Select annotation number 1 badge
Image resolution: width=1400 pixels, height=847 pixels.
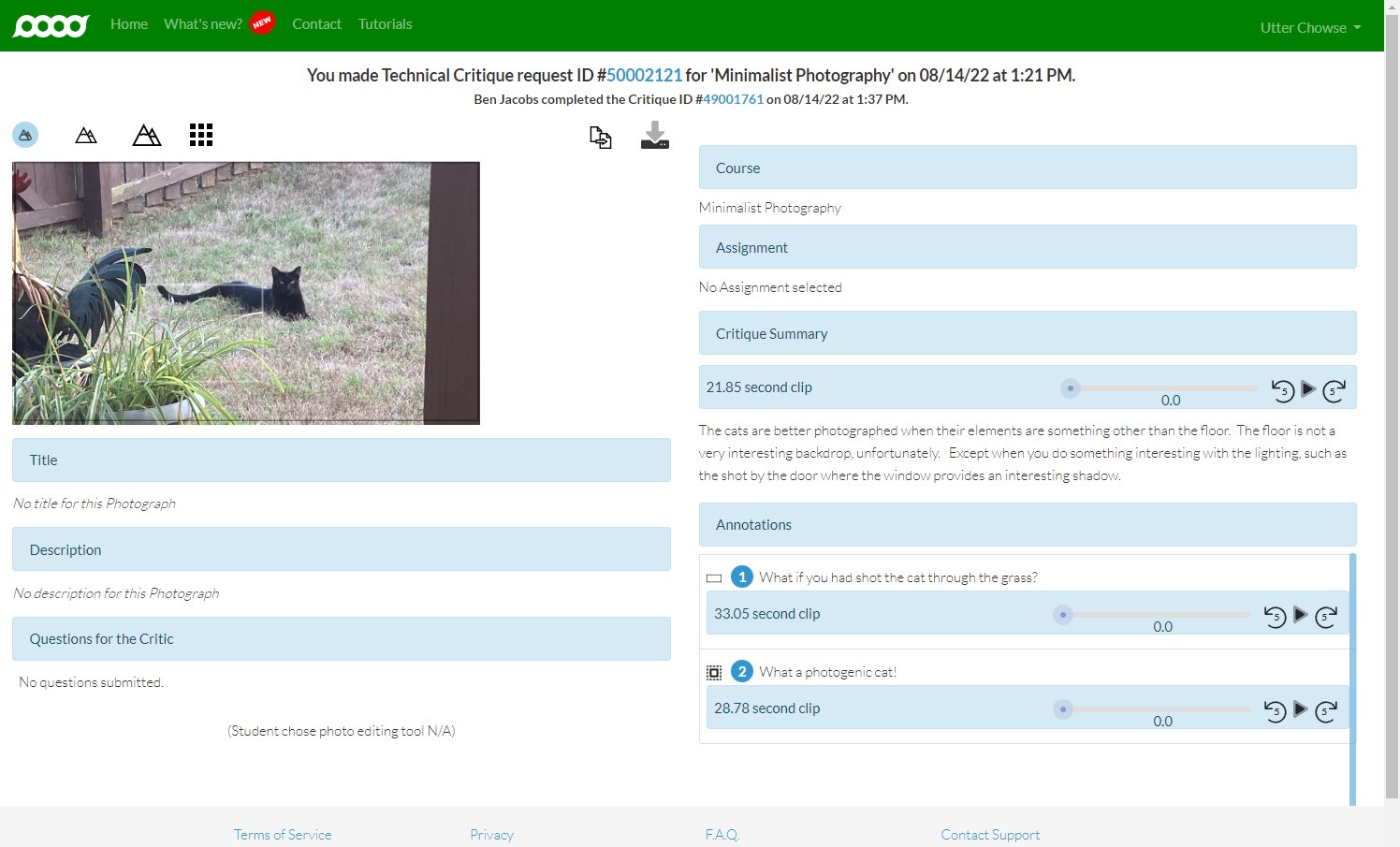click(742, 577)
